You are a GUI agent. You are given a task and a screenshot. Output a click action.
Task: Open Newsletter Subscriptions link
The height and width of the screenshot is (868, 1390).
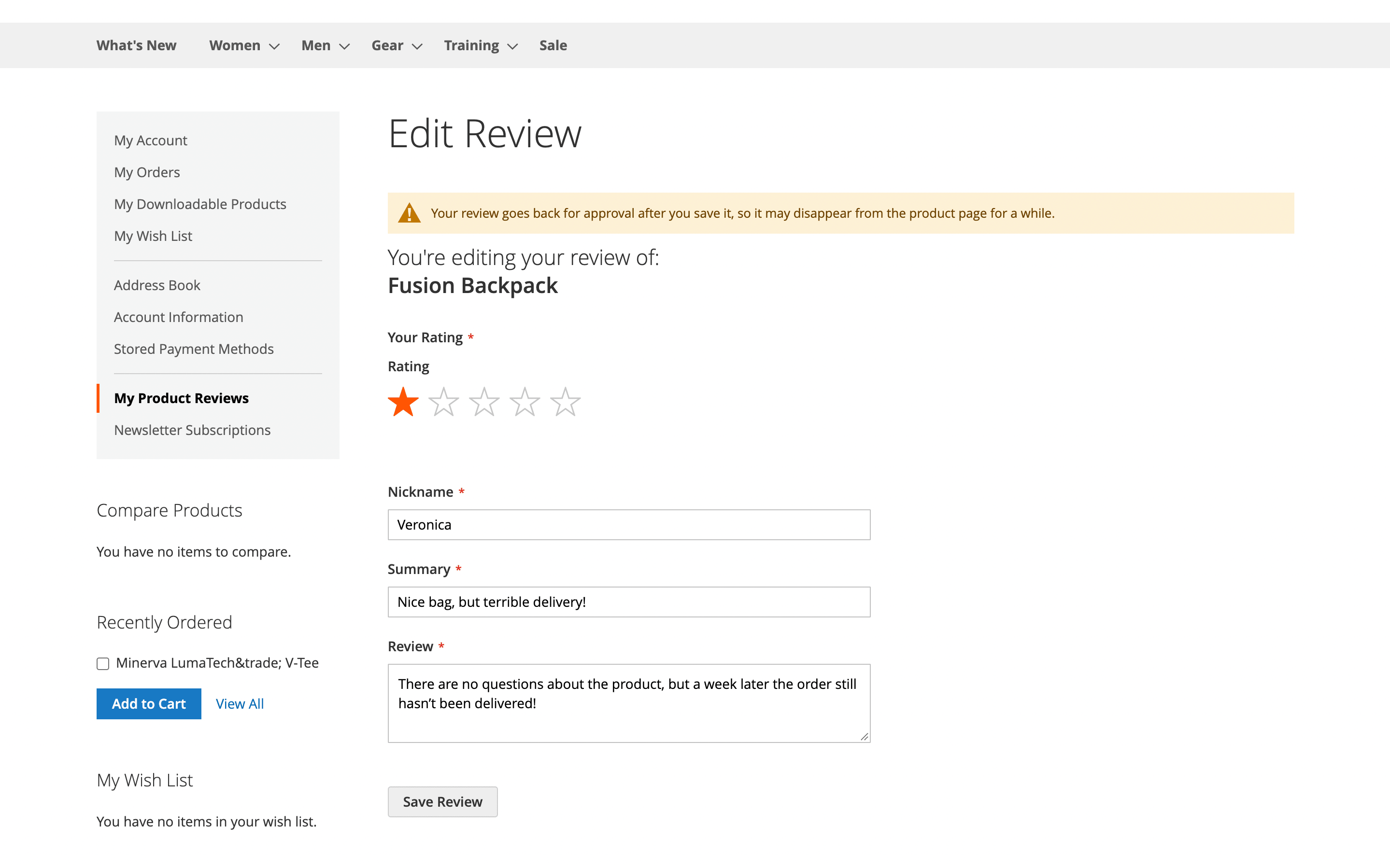pyautogui.click(x=192, y=430)
